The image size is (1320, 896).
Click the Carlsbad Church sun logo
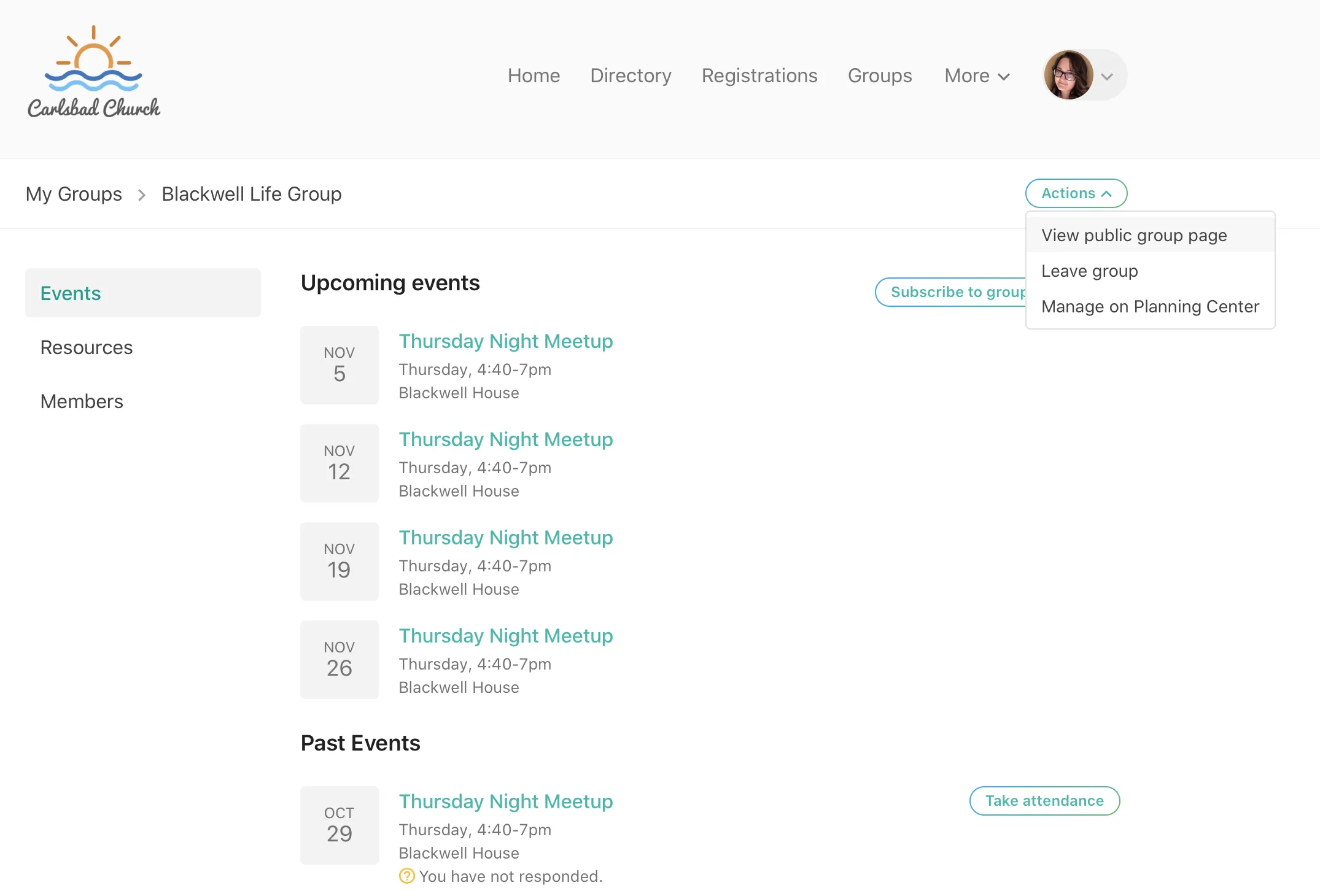[x=93, y=72]
